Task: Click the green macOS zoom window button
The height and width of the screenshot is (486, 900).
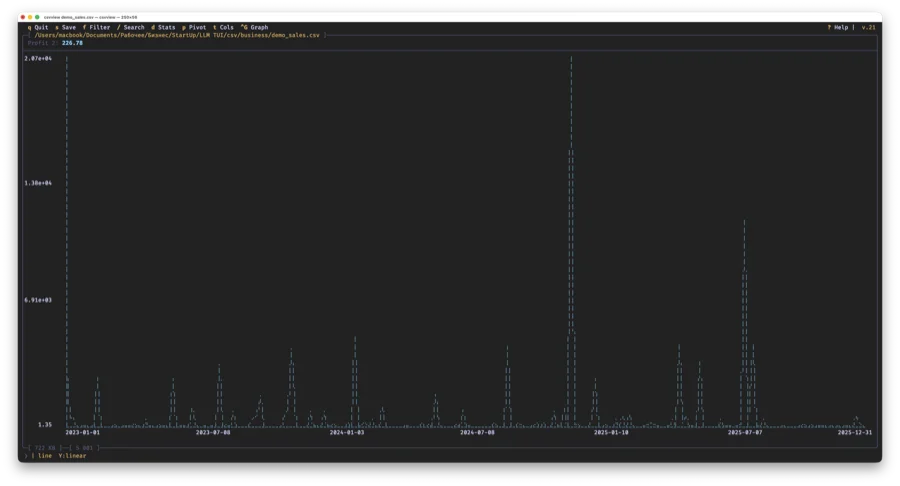Action: pos(38,17)
